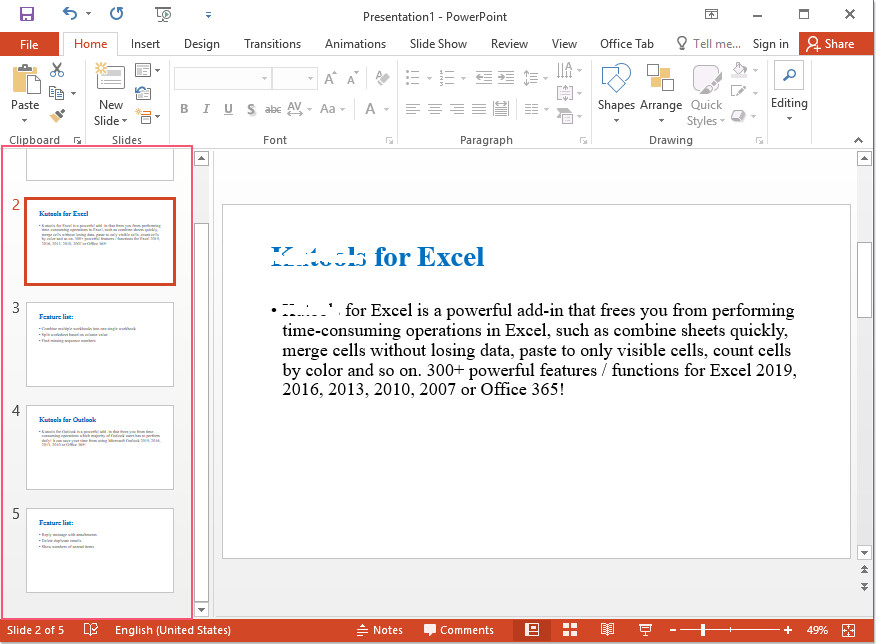This screenshot has width=876, height=644.
Task: Open the Shapes gallery
Action: pos(616,93)
